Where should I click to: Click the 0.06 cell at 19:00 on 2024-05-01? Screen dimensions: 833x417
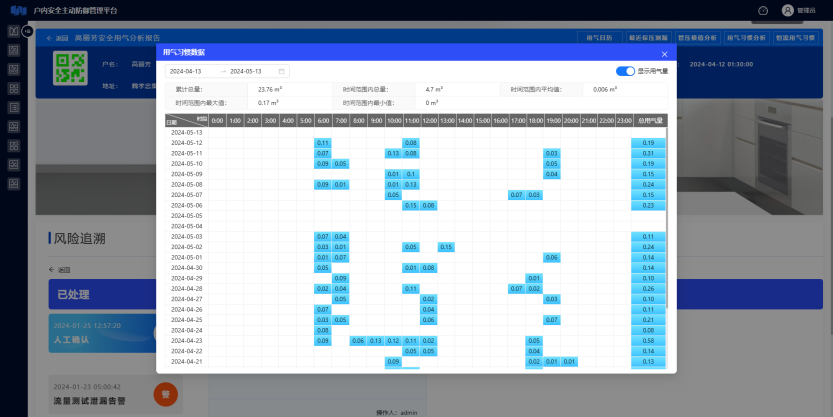[x=552, y=258]
